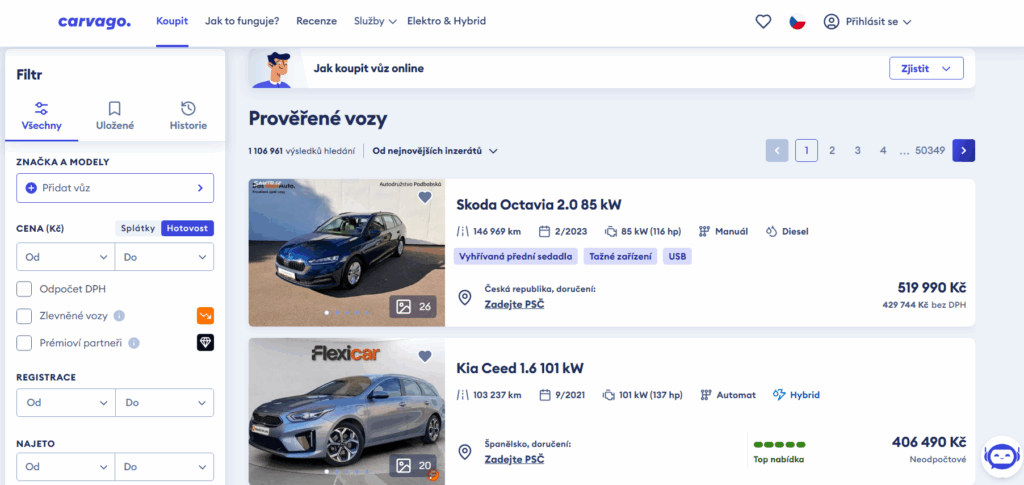Click Přidat vůz button
Screen dimensions: 1024x485
[x=115, y=188]
